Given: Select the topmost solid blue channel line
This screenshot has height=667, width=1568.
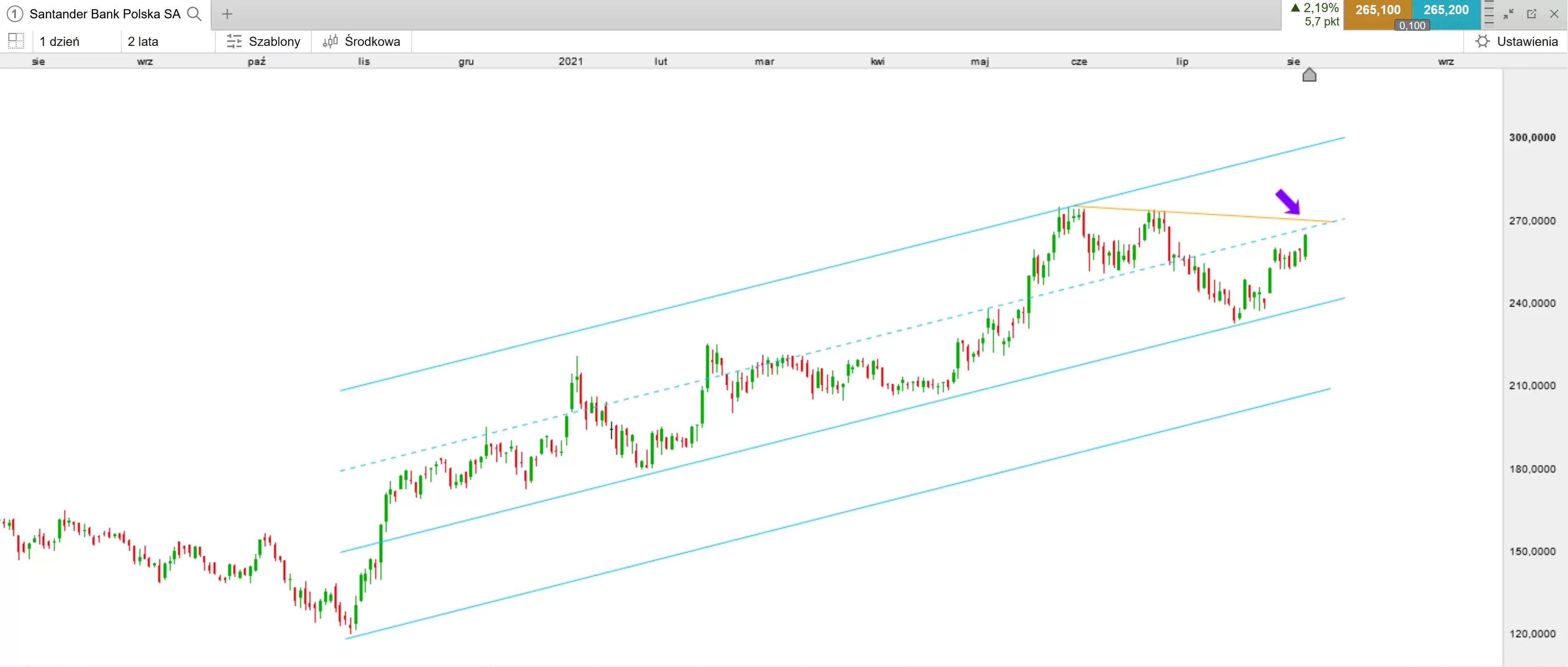Looking at the screenshot, I should click(x=843, y=264).
